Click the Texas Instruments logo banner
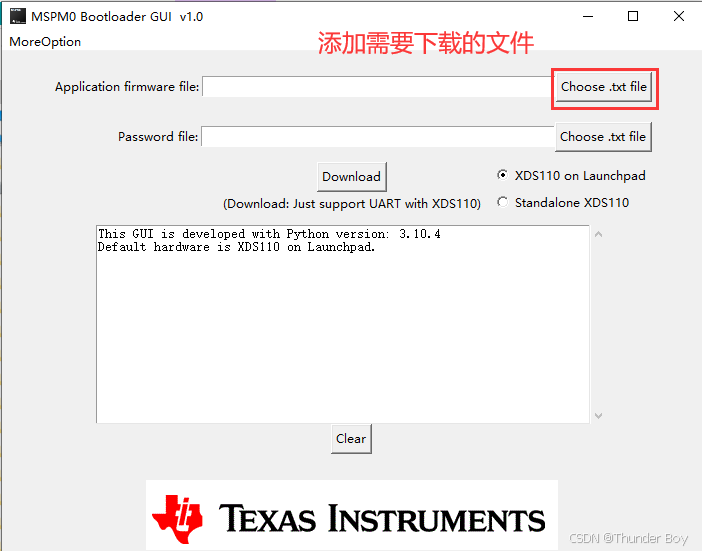Screen dimensions: 702x551 (351, 515)
